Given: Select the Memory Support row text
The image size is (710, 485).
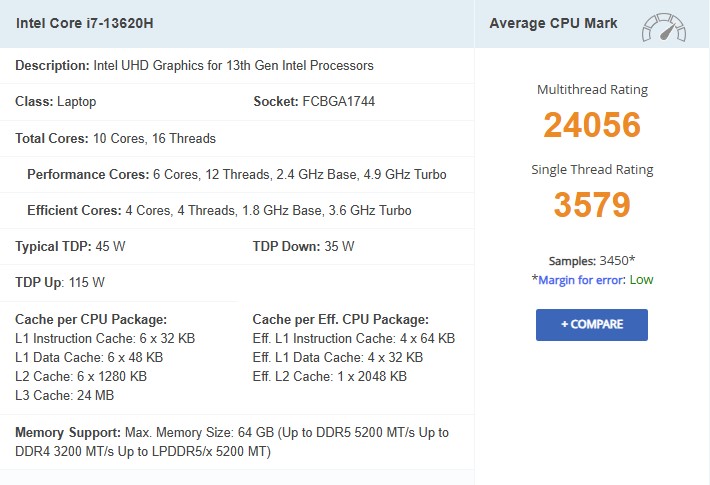Looking at the screenshot, I should tap(232, 442).
